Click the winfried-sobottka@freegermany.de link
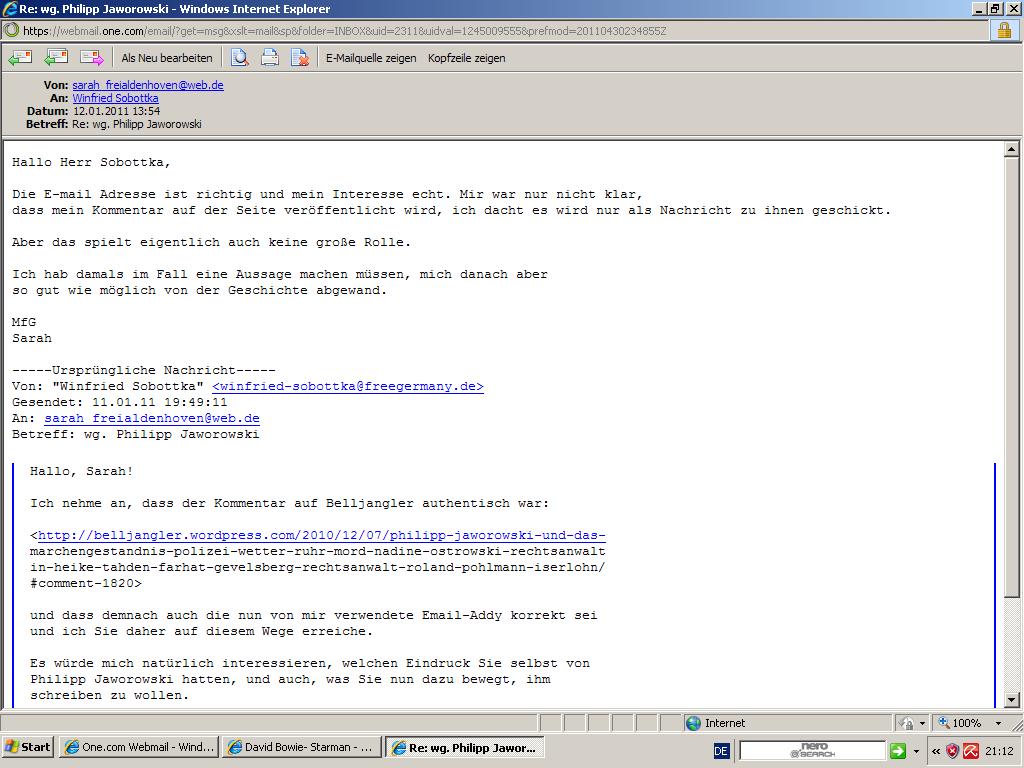The width and height of the screenshot is (1024, 768). click(x=348, y=386)
